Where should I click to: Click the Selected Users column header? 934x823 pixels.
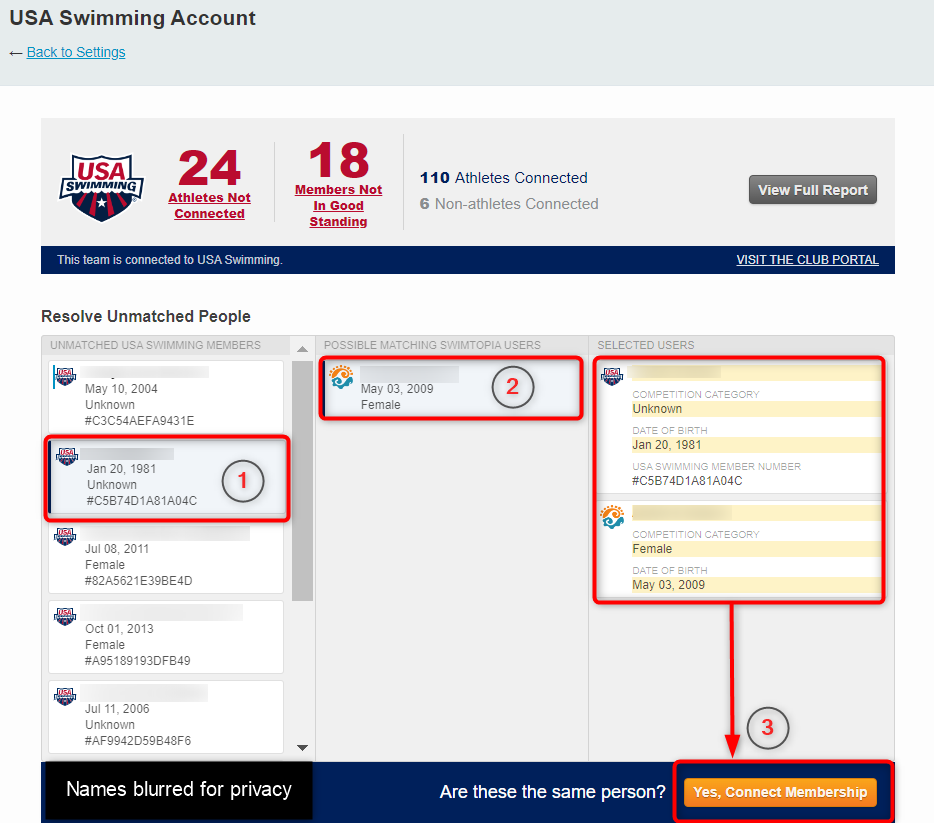646,345
